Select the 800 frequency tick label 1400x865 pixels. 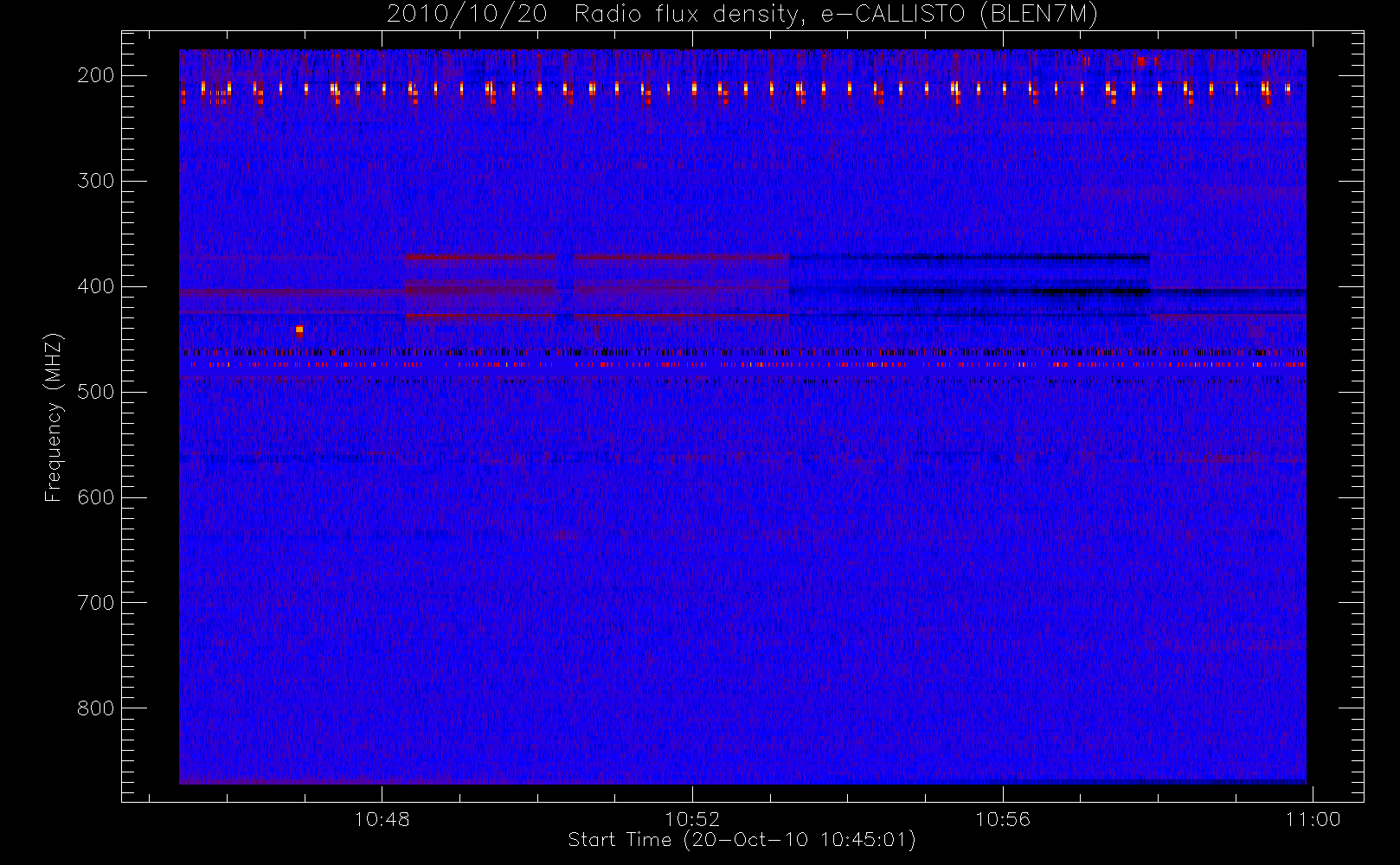point(96,708)
